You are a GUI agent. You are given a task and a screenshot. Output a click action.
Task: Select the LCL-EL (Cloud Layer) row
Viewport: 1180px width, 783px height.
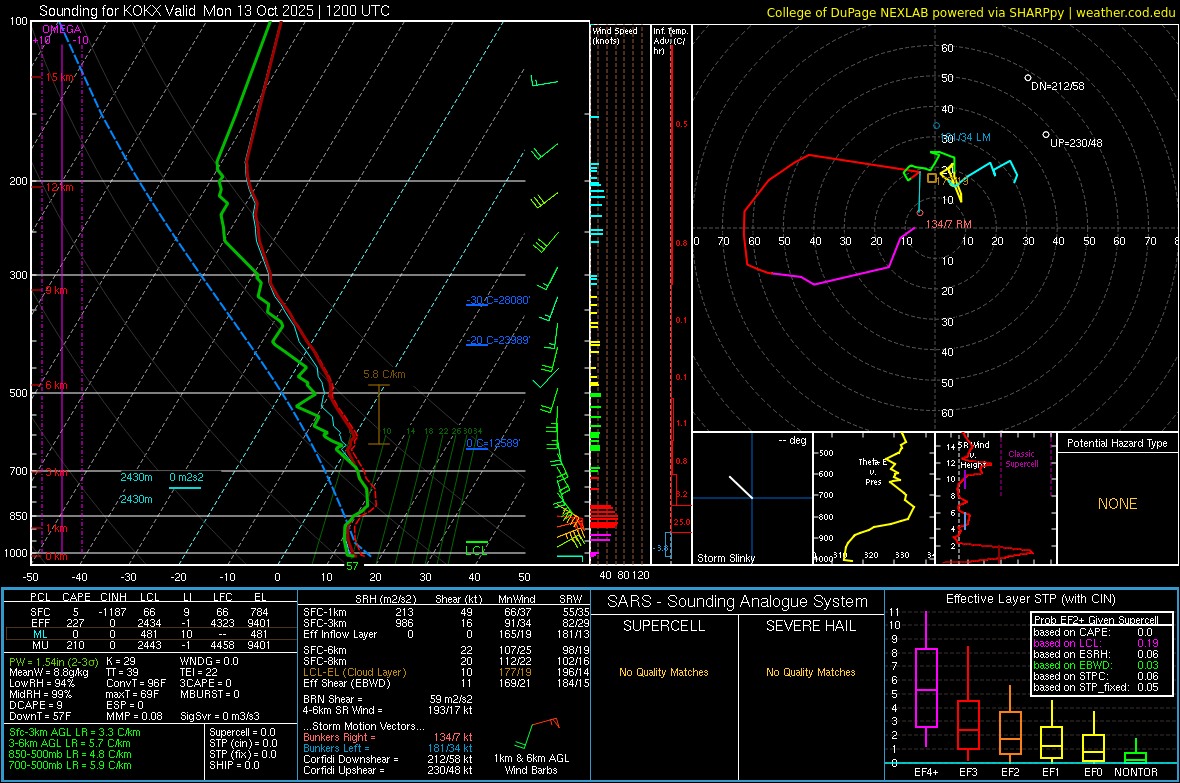[446, 672]
